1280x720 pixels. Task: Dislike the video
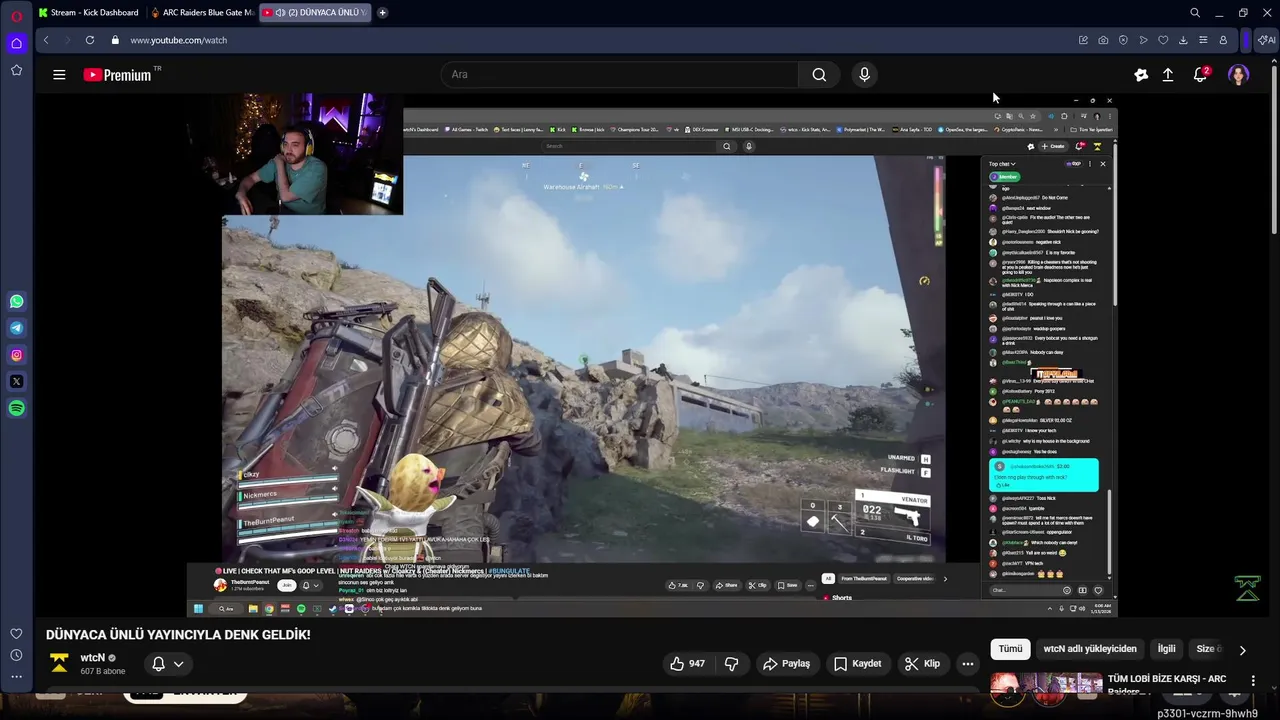731,663
